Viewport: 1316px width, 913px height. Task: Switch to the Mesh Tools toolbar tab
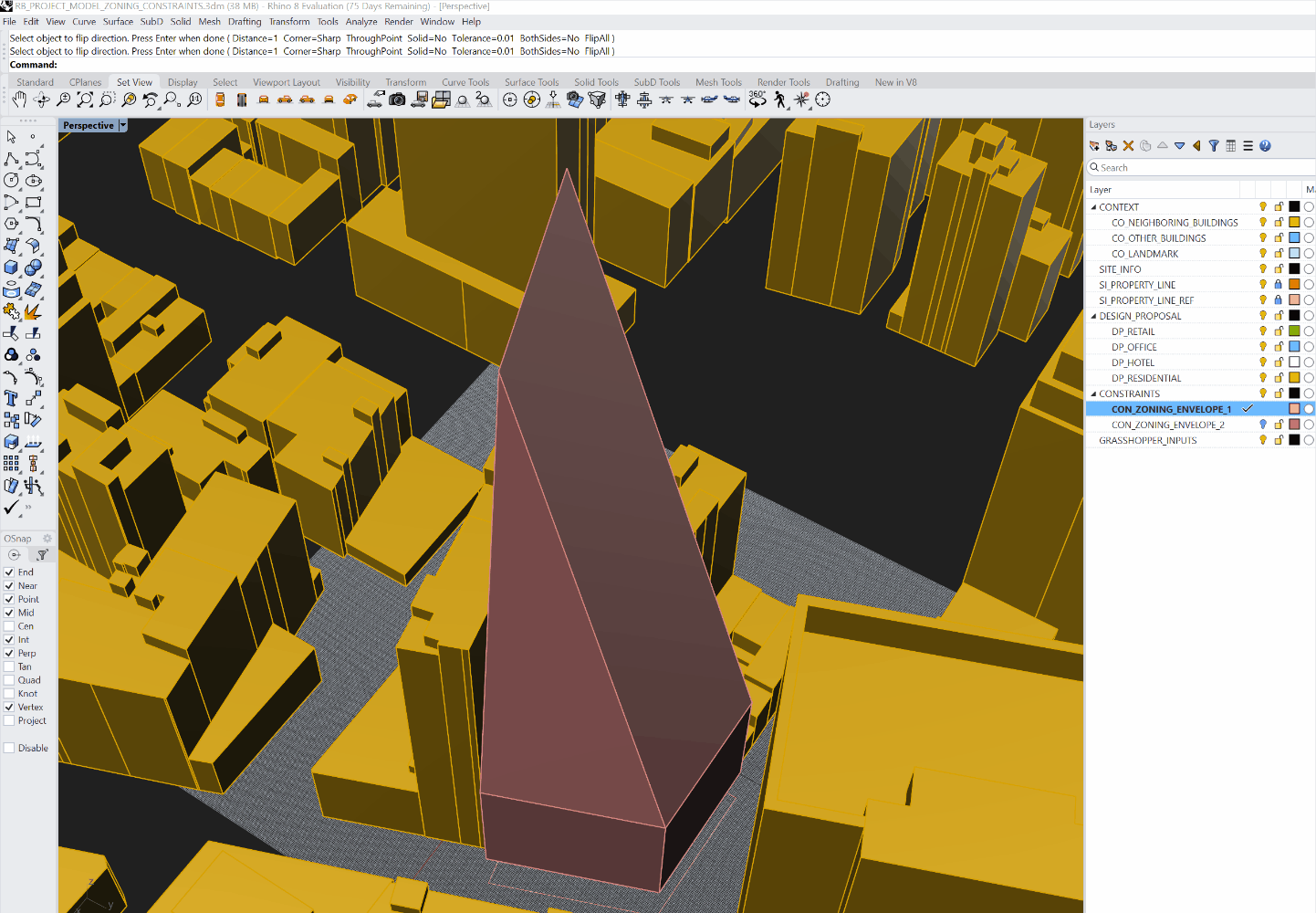coord(718,82)
